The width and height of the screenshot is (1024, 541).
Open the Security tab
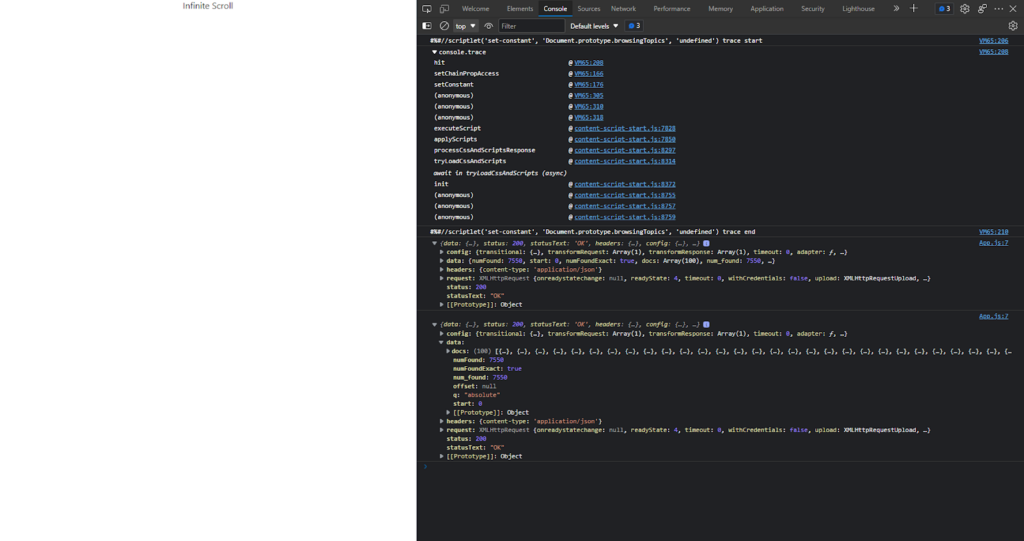click(x=812, y=8)
